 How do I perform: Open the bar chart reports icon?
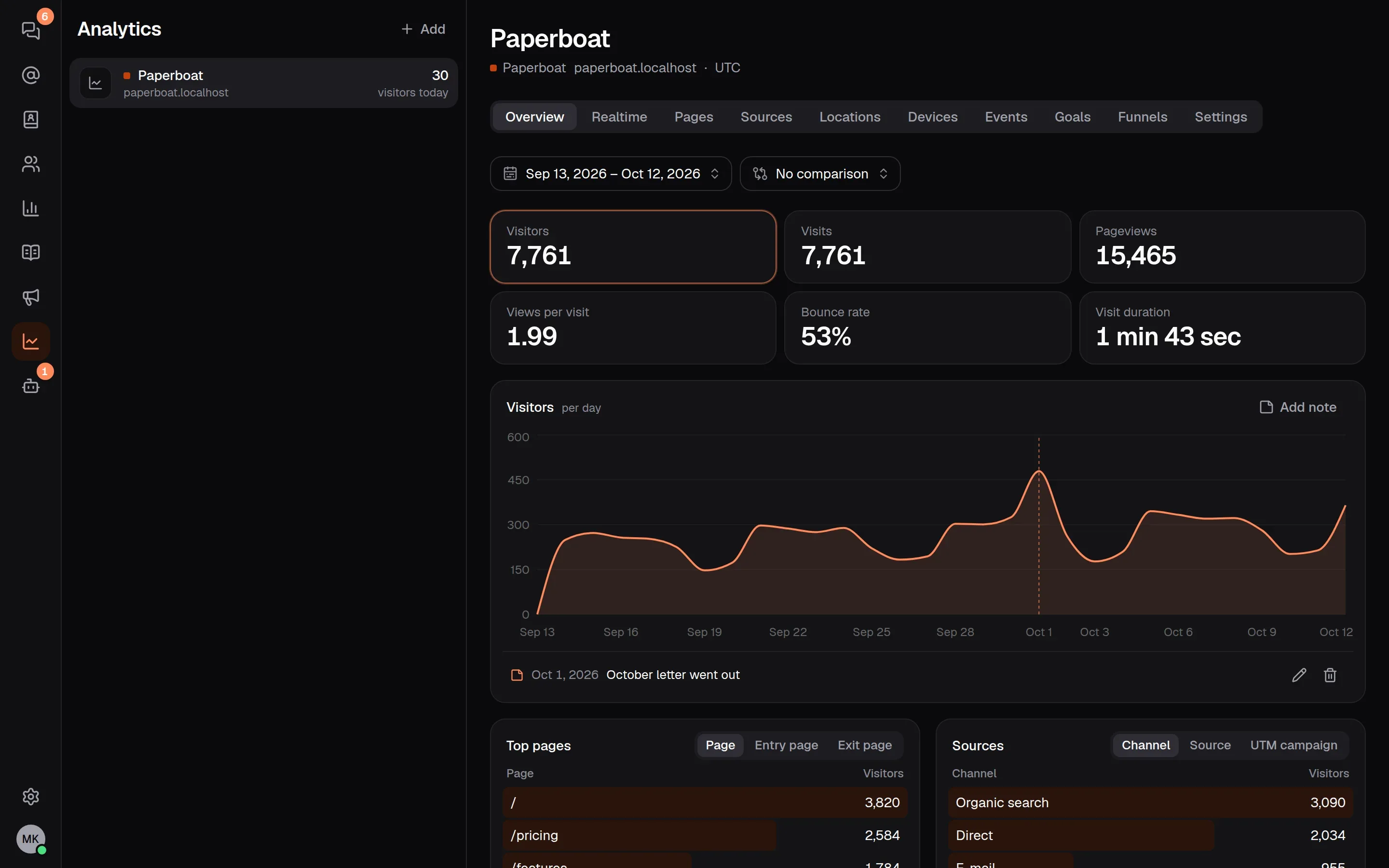click(x=30, y=208)
